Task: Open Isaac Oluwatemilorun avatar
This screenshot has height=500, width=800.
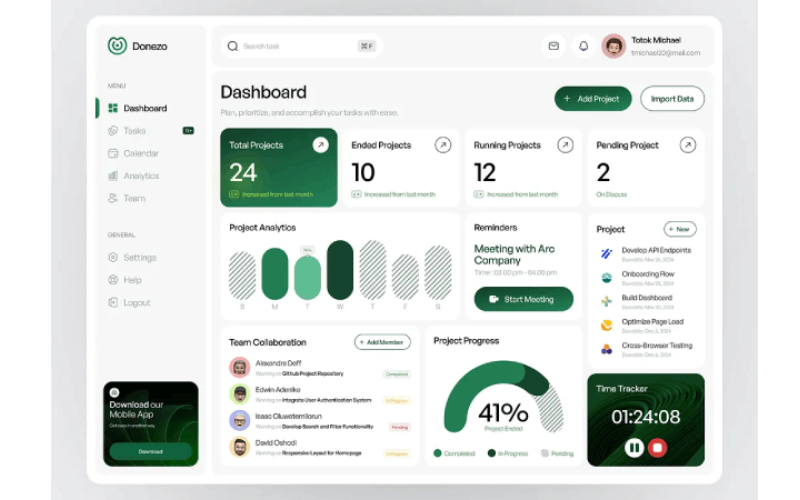Action: tap(239, 420)
